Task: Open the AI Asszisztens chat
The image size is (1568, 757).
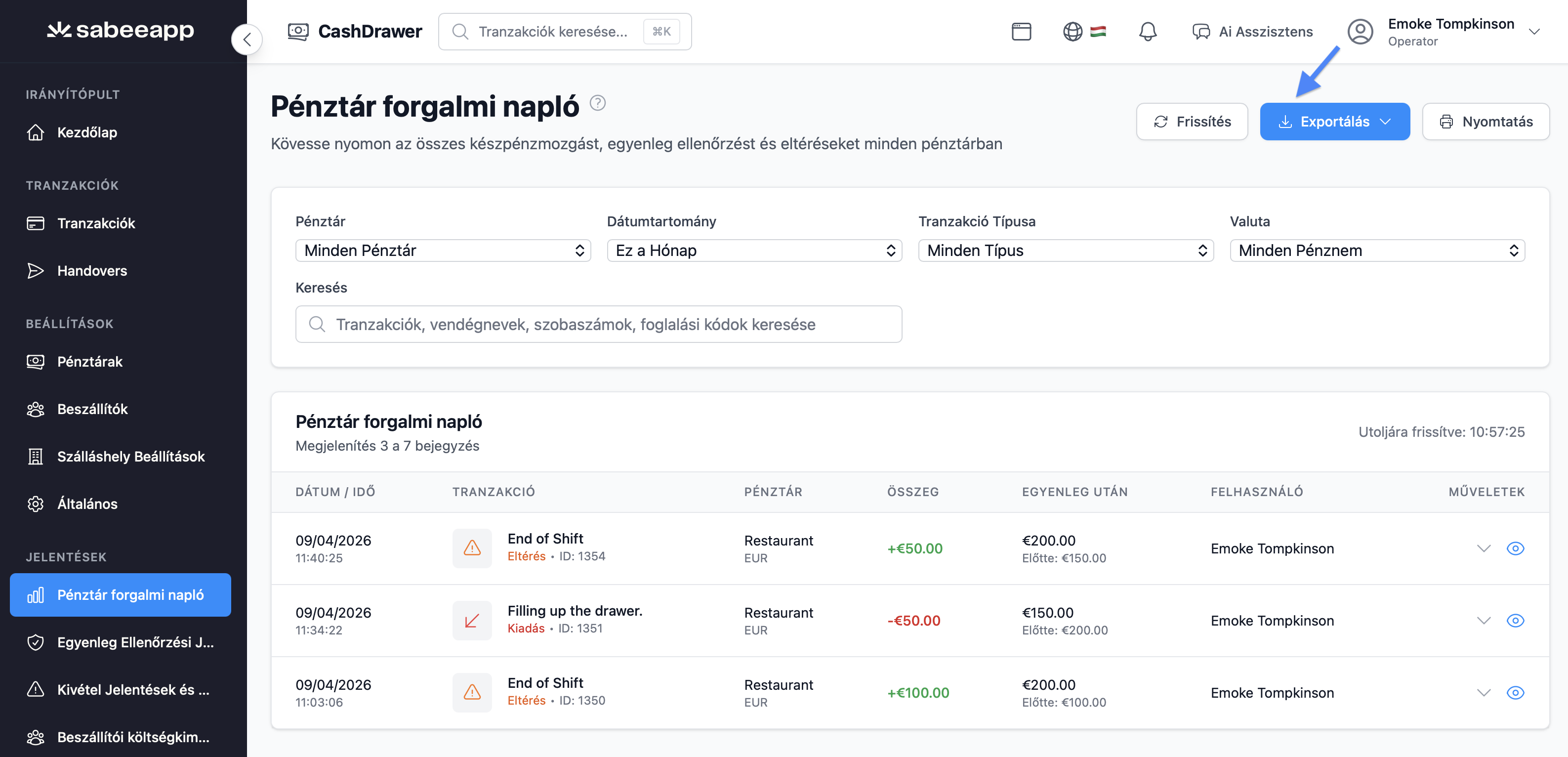Action: click(1252, 32)
